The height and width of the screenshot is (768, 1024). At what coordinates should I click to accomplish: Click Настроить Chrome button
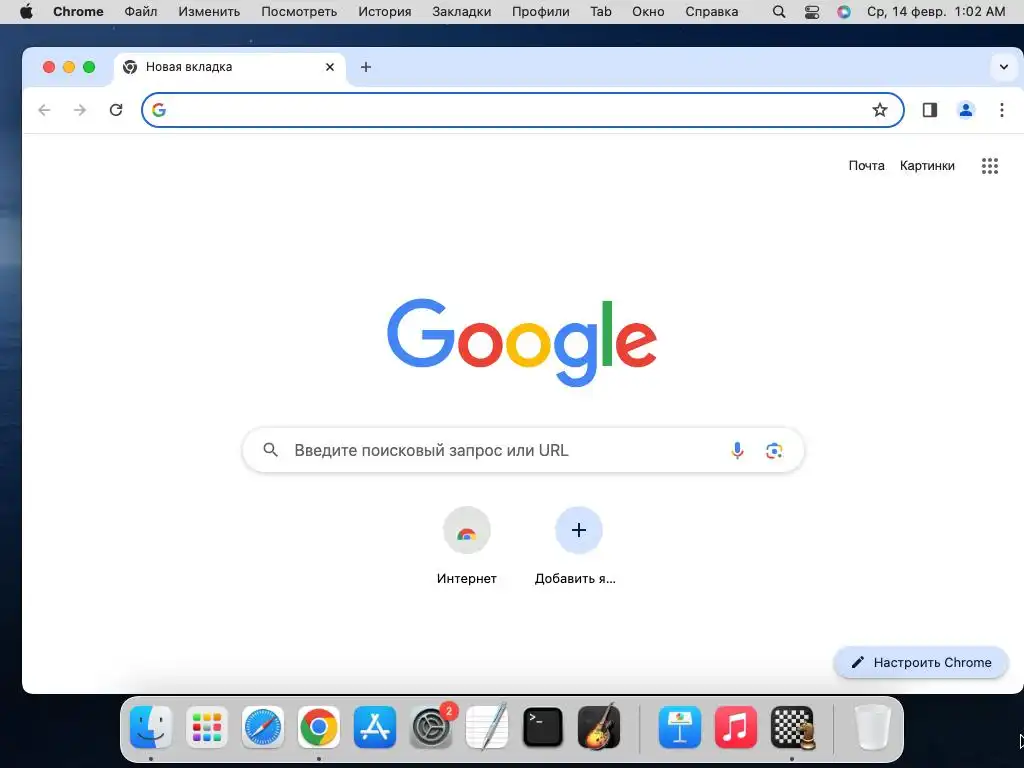[921, 662]
